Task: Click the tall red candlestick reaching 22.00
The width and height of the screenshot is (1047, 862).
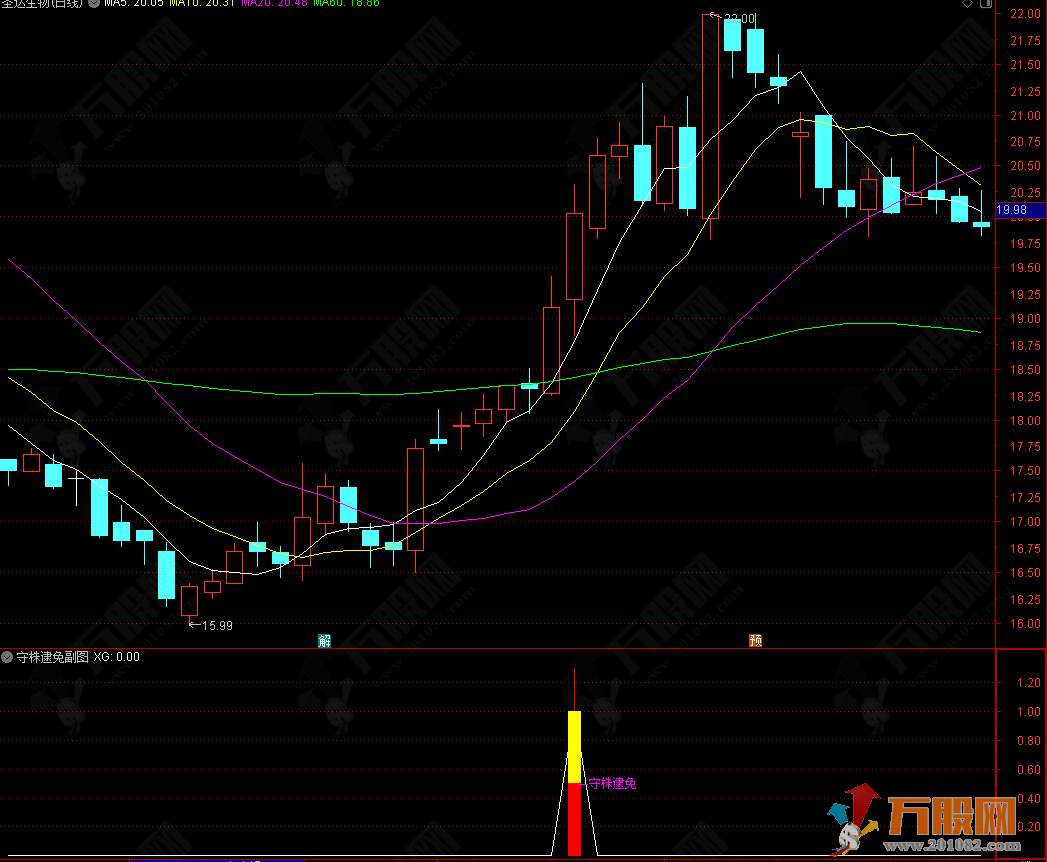Action: tap(710, 116)
